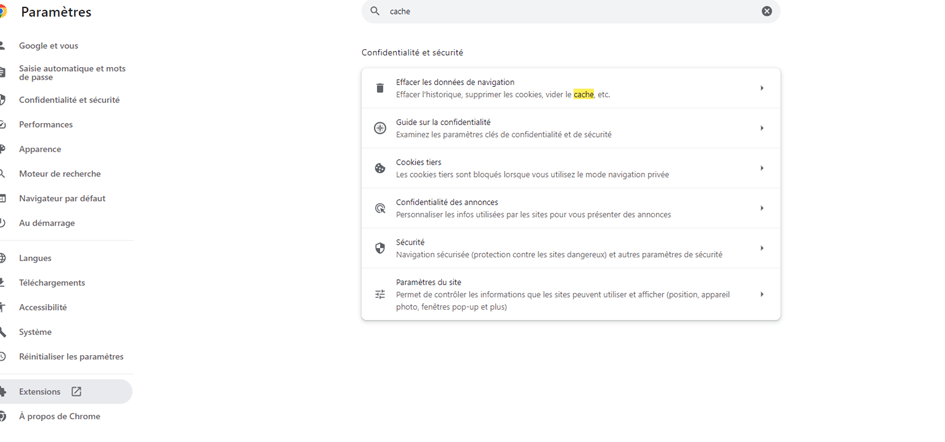Viewport: 945px width, 442px height.
Task: Click the trash icon for Effacer les données
Action: tap(380, 88)
